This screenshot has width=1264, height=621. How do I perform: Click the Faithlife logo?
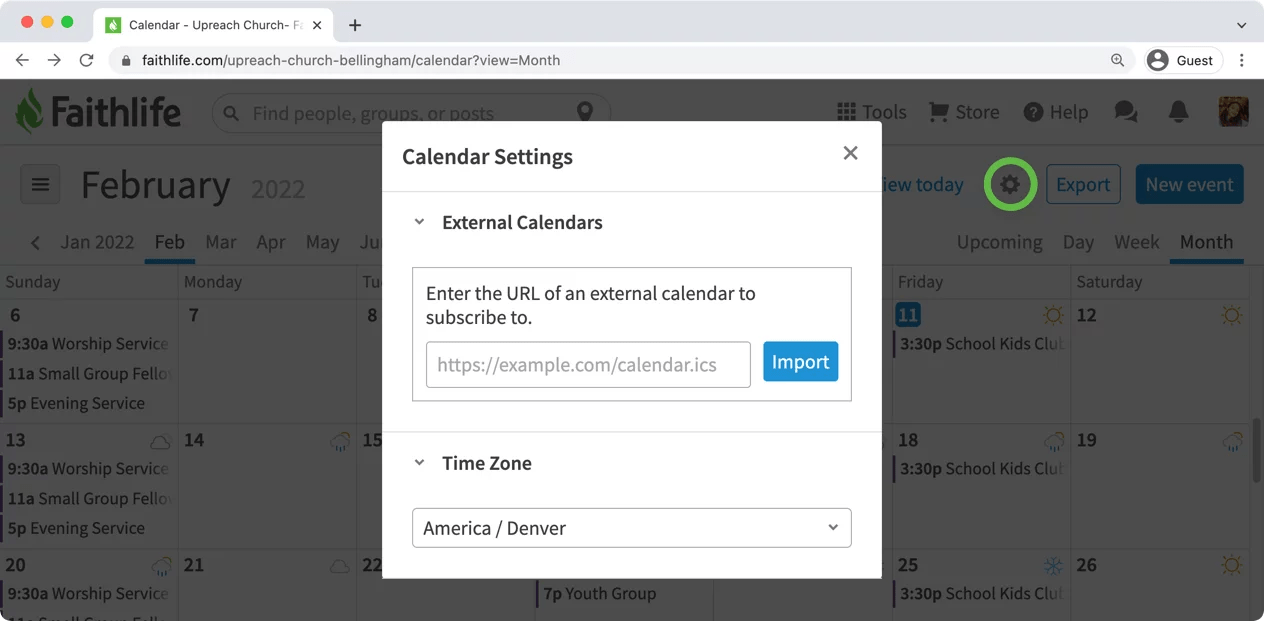coord(96,112)
